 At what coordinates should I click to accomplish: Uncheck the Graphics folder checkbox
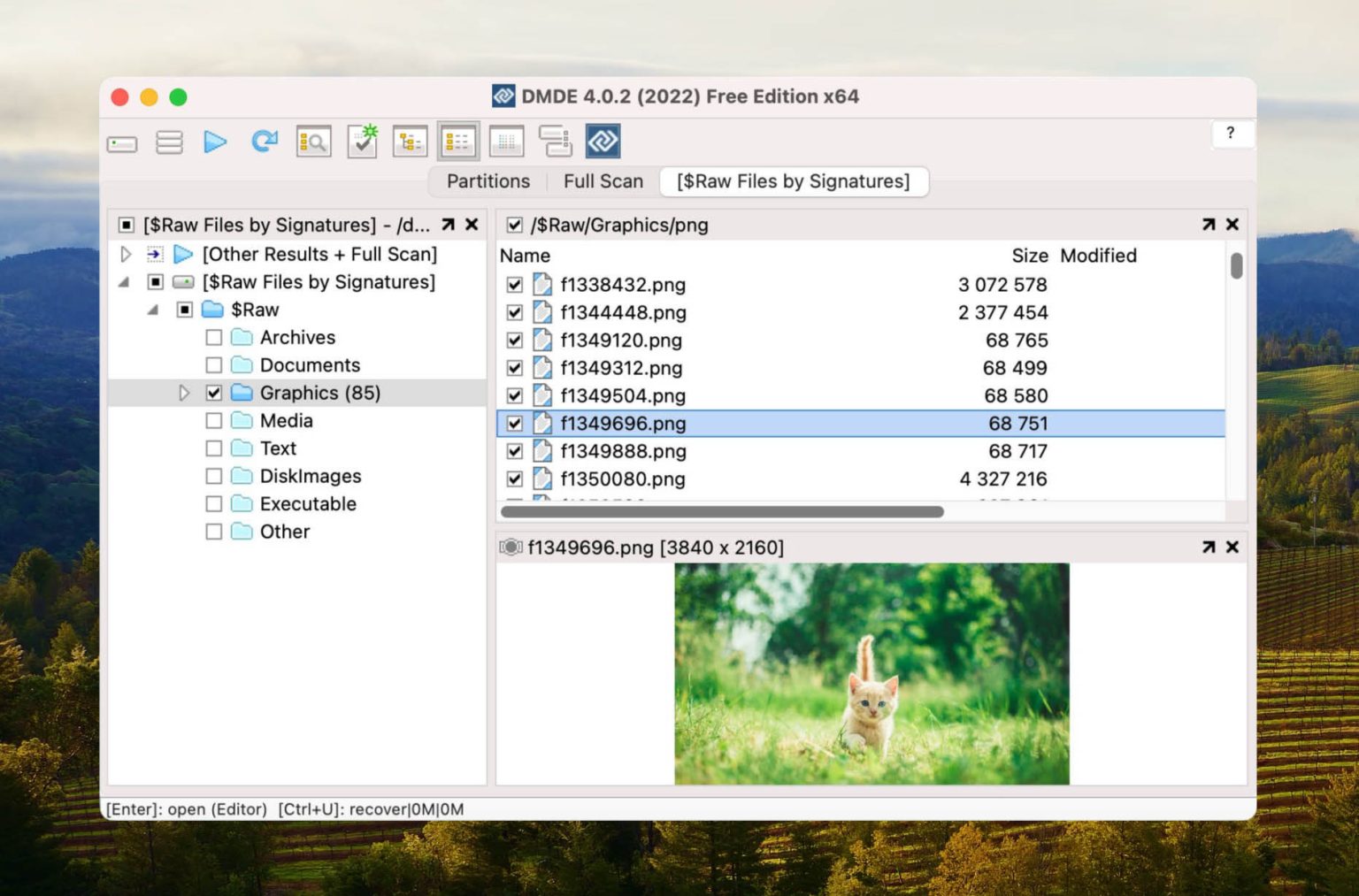213,393
